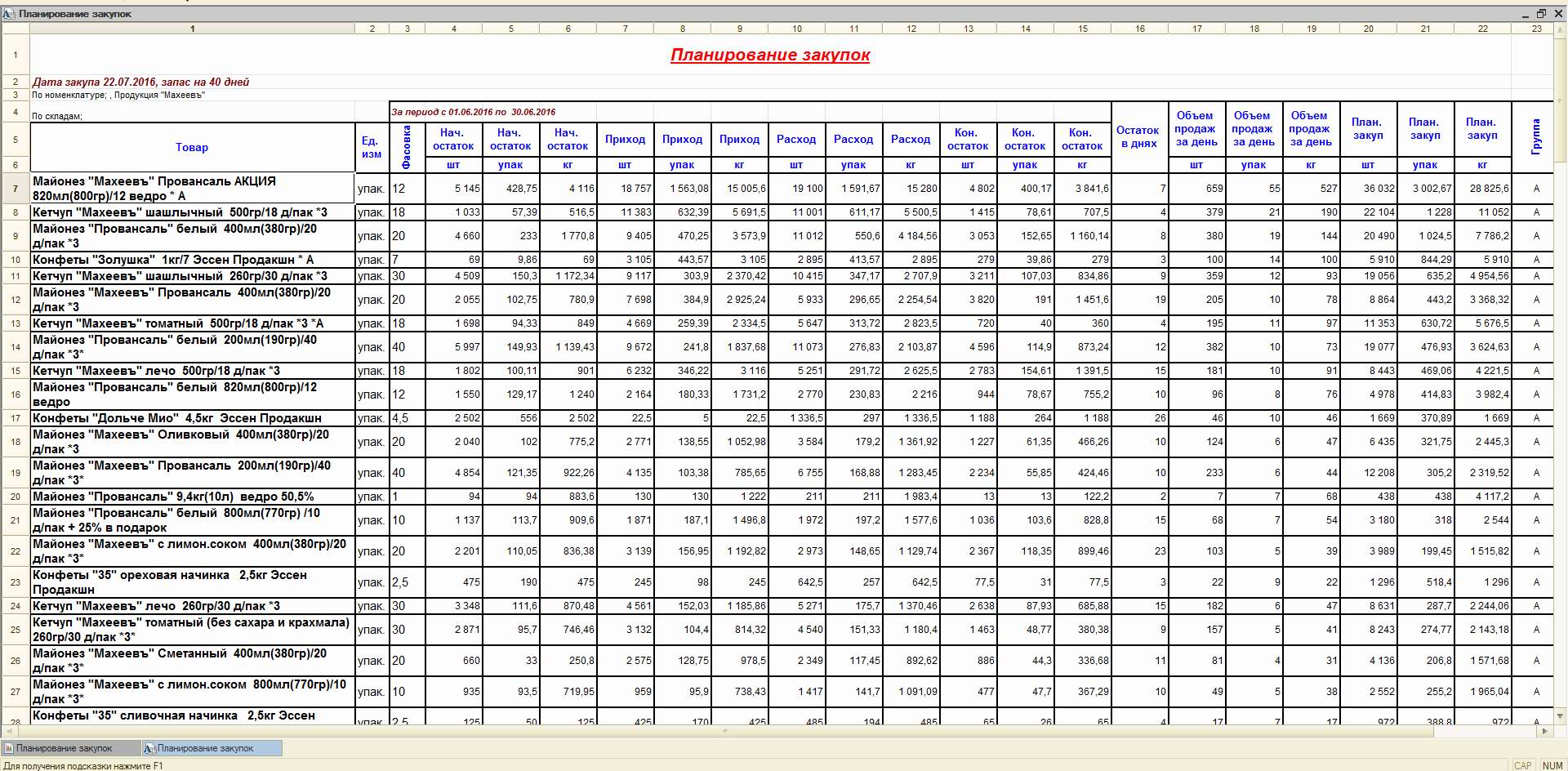This screenshot has height=771, width=1568.
Task: Select Кетчуп томатный 500гр/18 product cell
Action: tap(192, 323)
